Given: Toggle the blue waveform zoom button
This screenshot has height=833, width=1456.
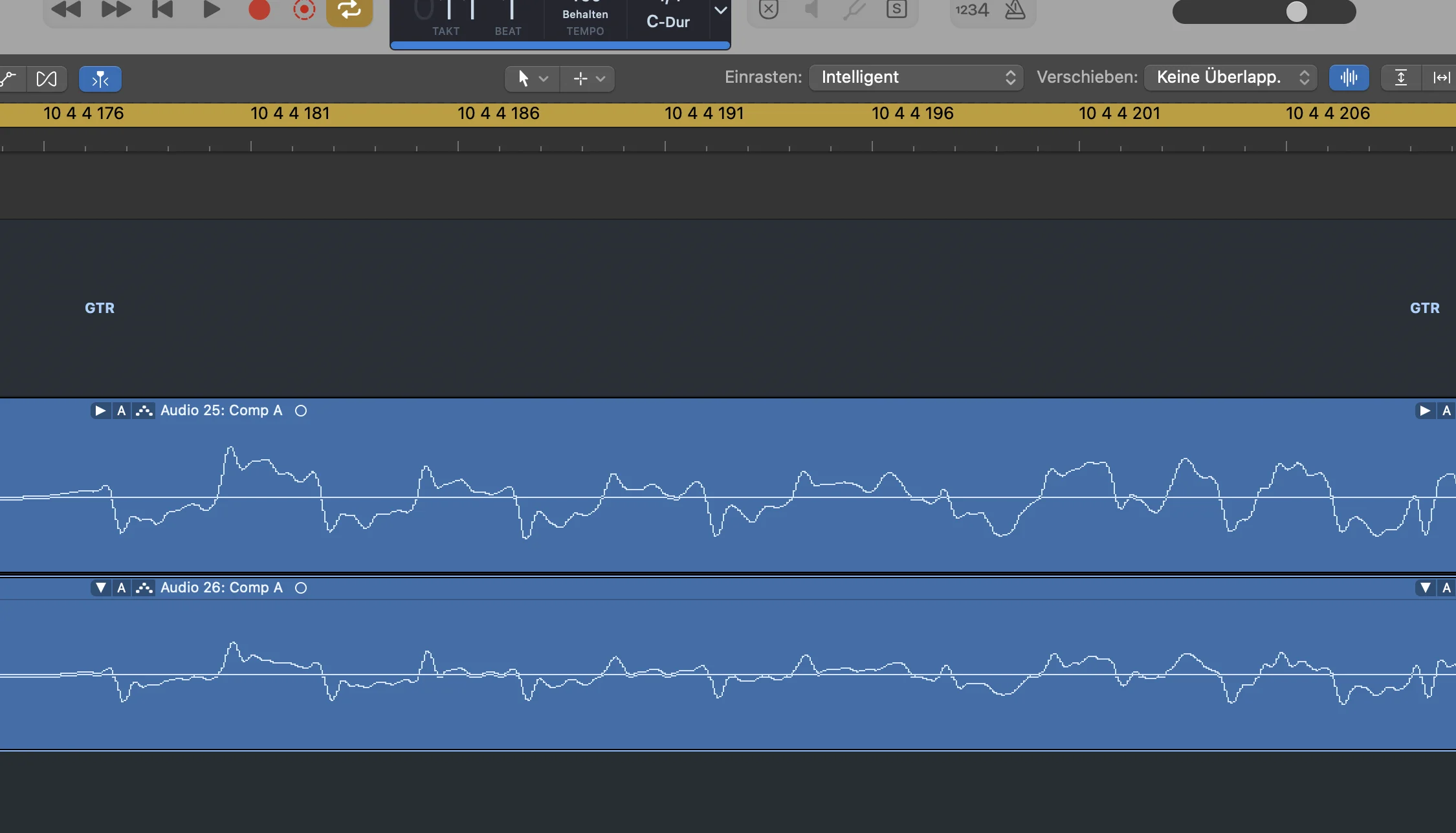Looking at the screenshot, I should tap(1349, 78).
